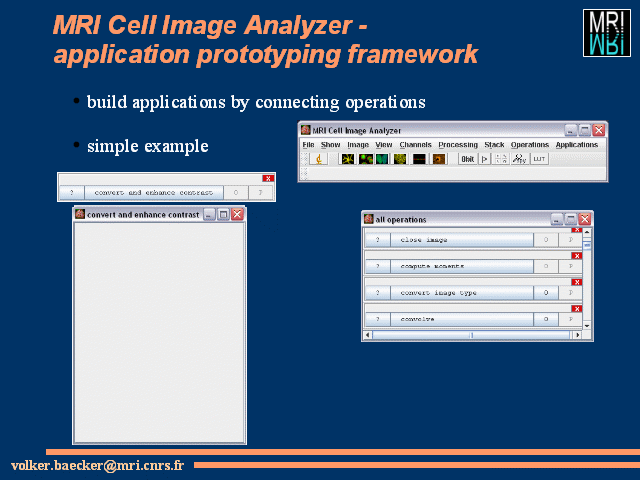The height and width of the screenshot is (480, 640).
Task: Open the Applications menu
Action: (x=576, y=144)
